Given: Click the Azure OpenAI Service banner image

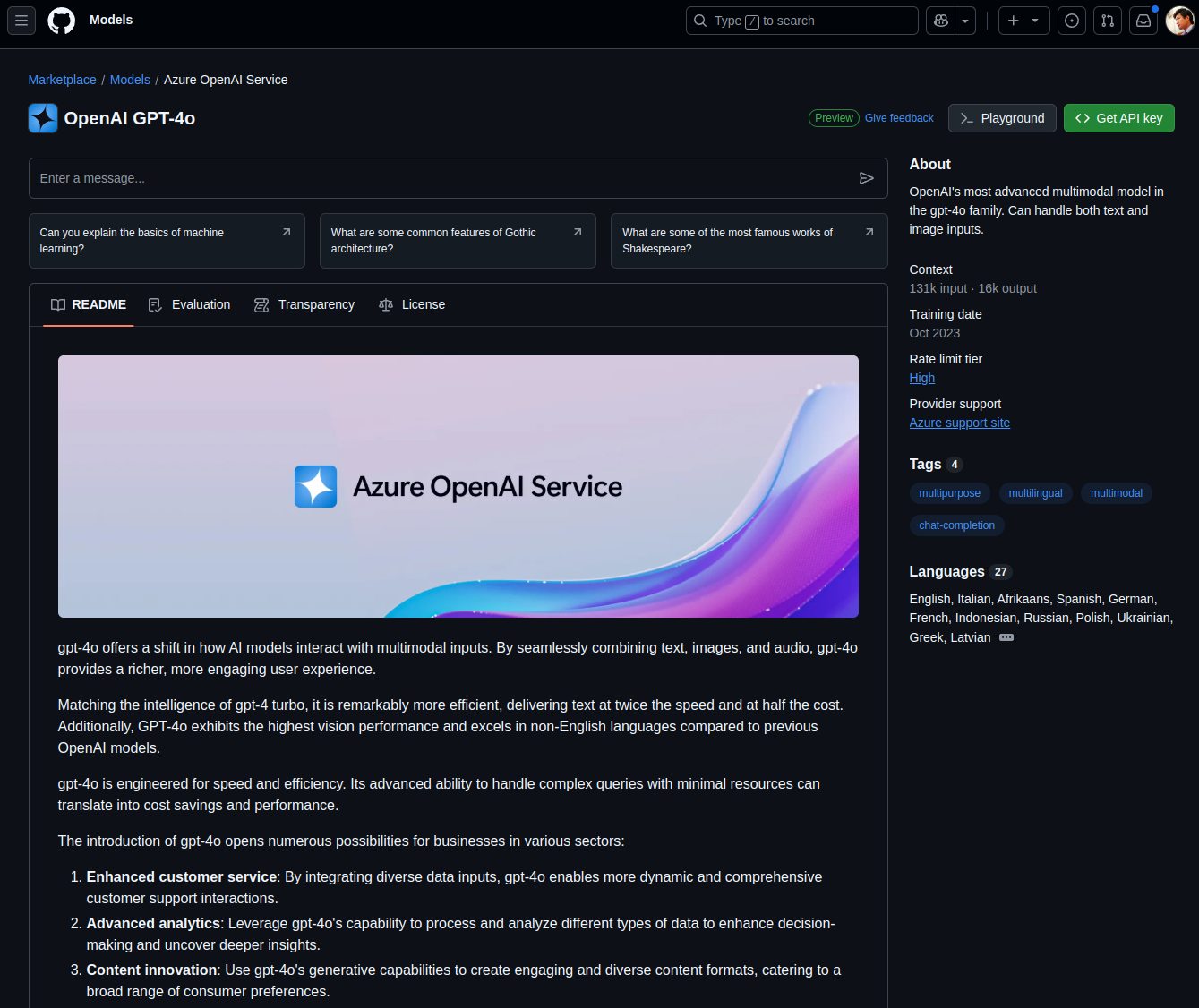Looking at the screenshot, I should coord(458,486).
